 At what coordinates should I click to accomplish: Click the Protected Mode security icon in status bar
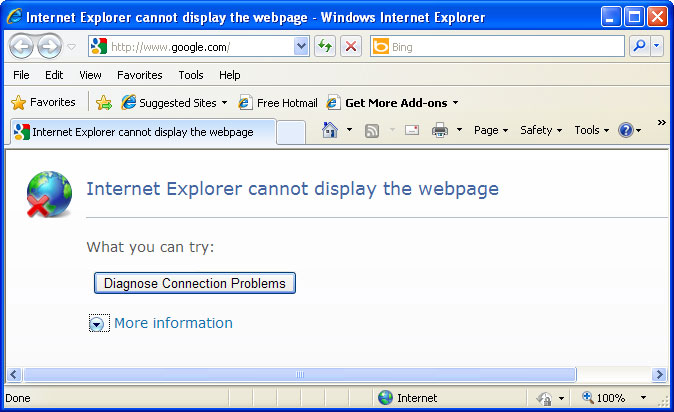(x=545, y=398)
